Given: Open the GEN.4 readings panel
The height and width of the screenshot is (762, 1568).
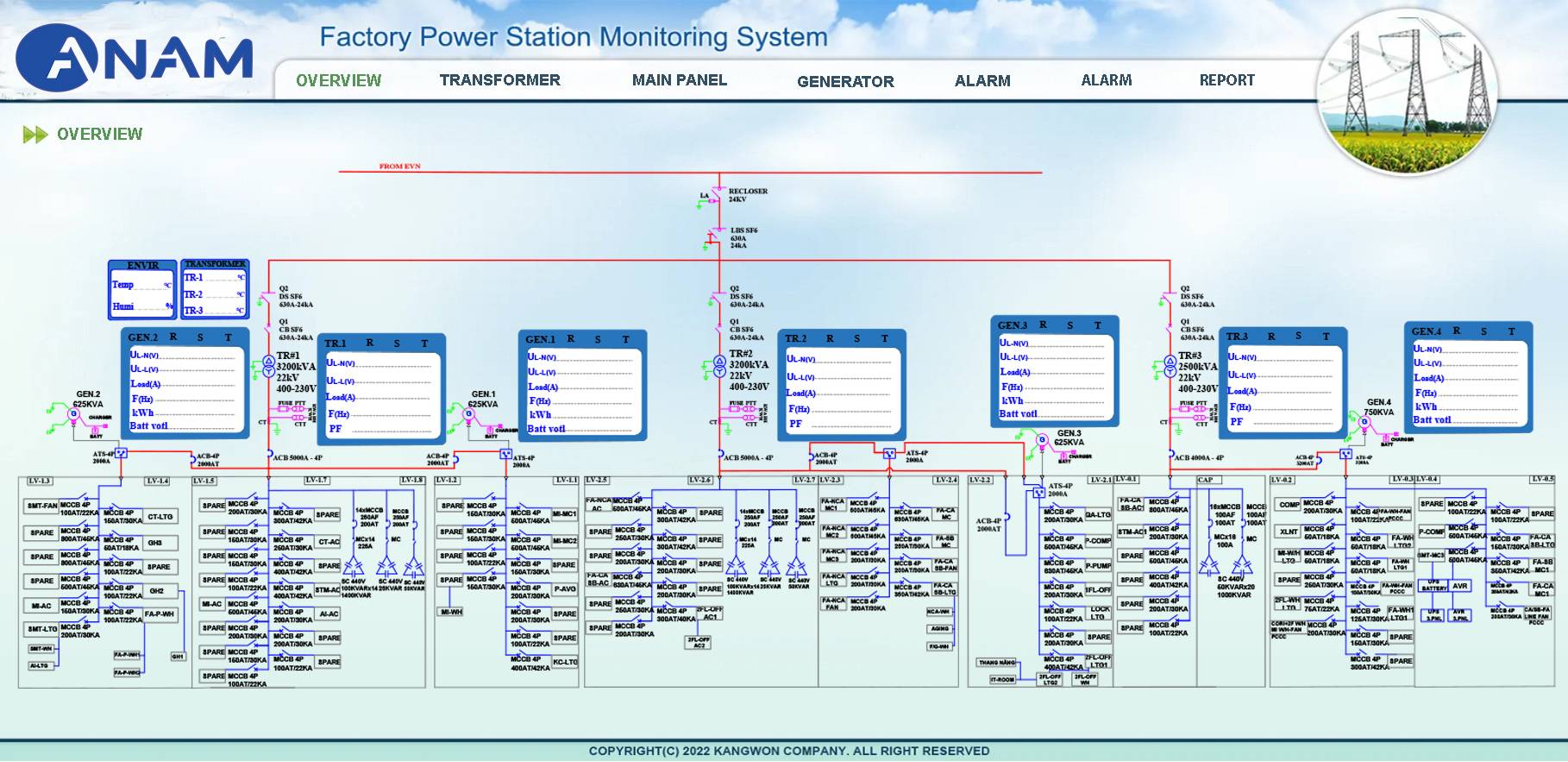Looking at the screenshot, I should click(x=1468, y=377).
